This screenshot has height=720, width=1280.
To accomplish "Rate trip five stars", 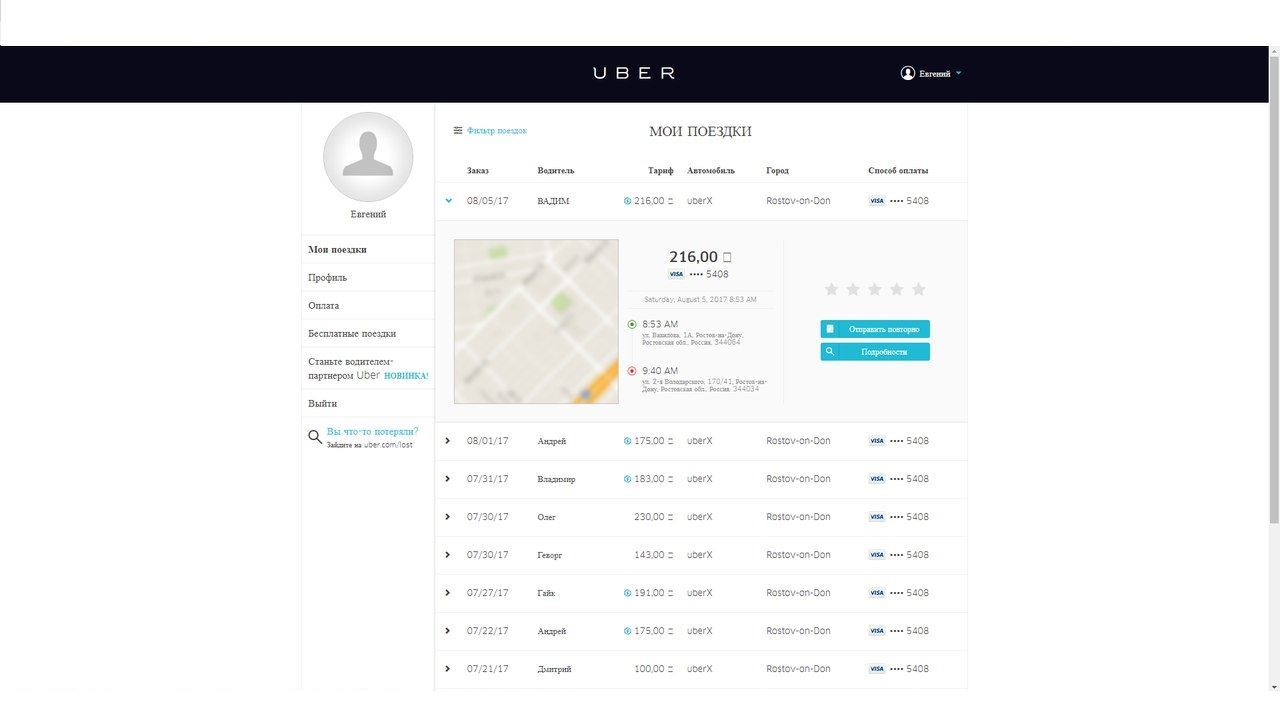I will tap(919, 289).
